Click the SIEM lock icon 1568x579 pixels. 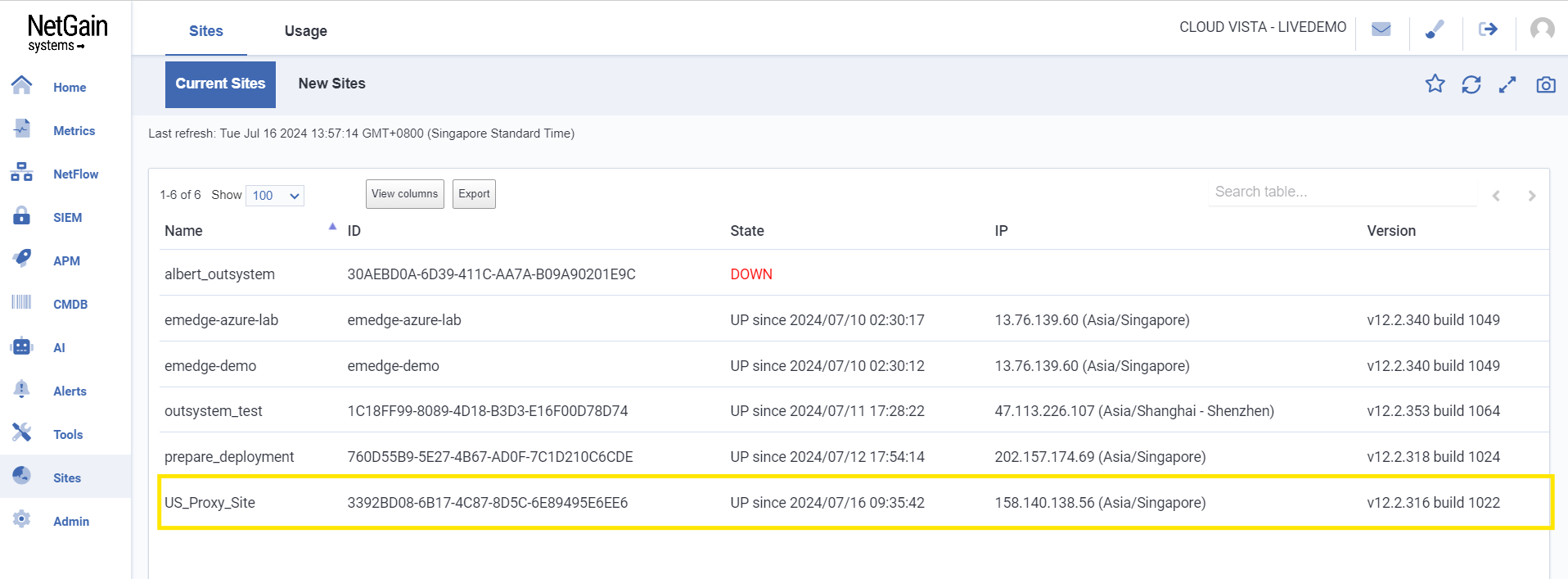[22, 215]
